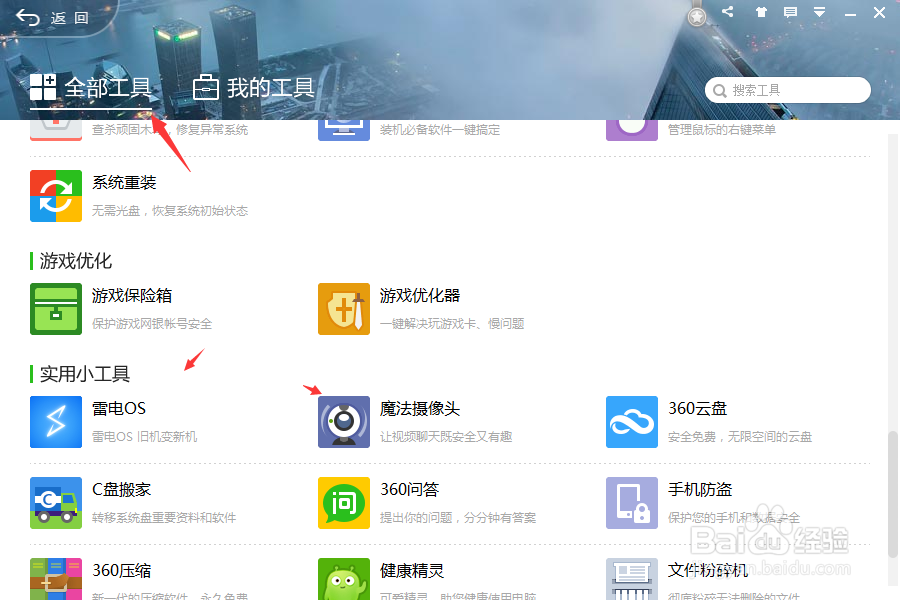Screen dimensions: 900x600
Task: Switch to the 全部工具 tab
Action: pos(91,88)
